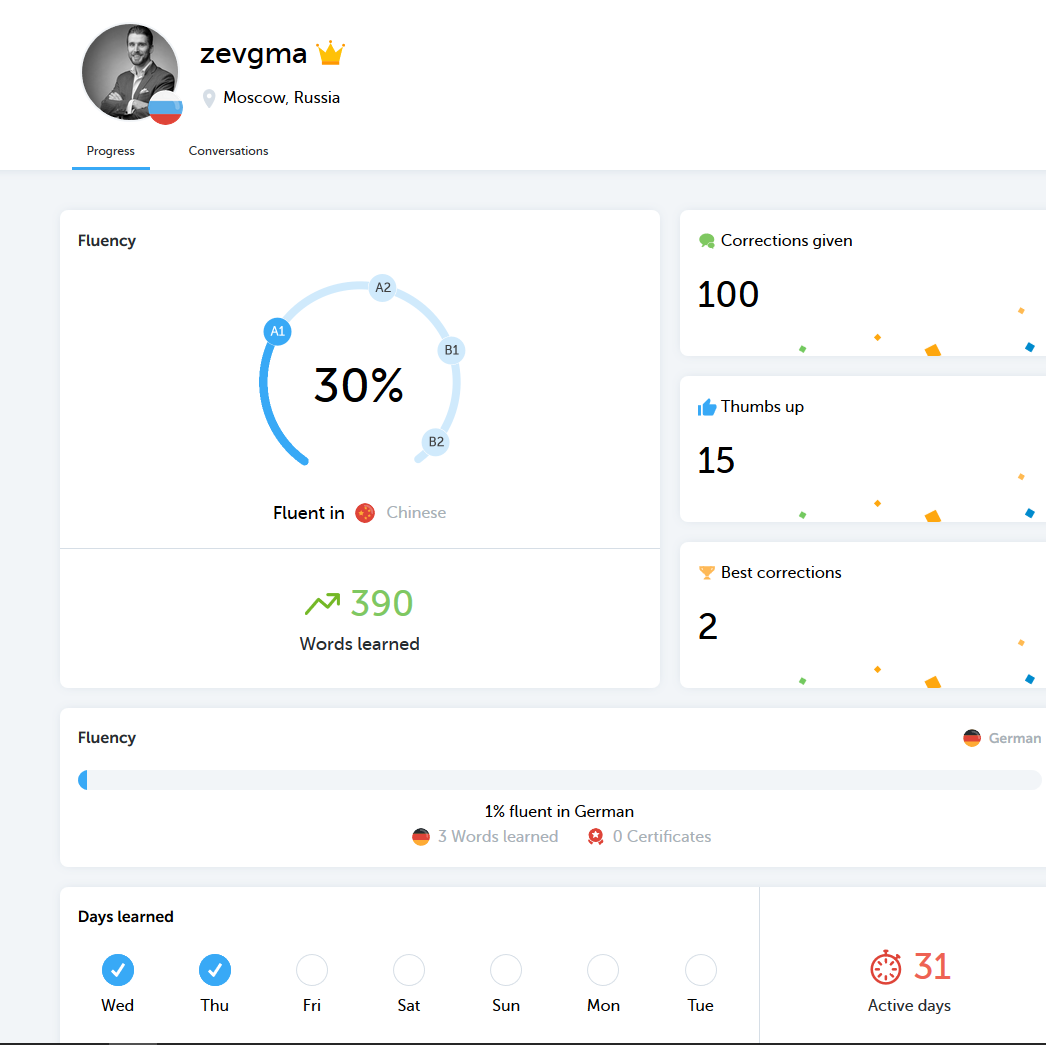1046x1045 pixels.
Task: Click the checked Thu day circle
Action: pyautogui.click(x=215, y=970)
